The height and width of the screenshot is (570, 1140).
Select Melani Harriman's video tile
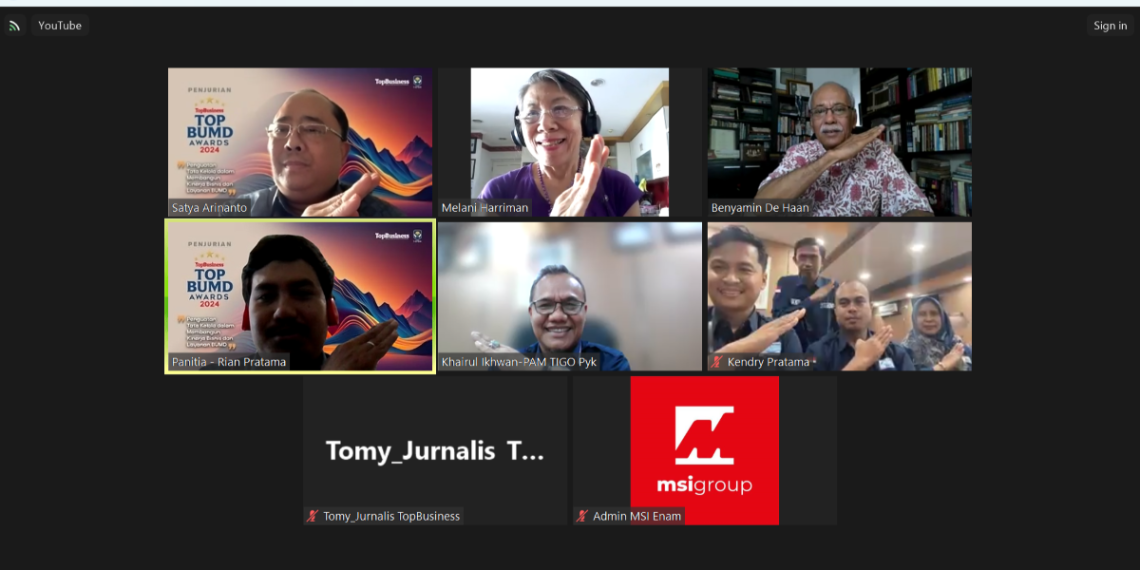(570, 142)
